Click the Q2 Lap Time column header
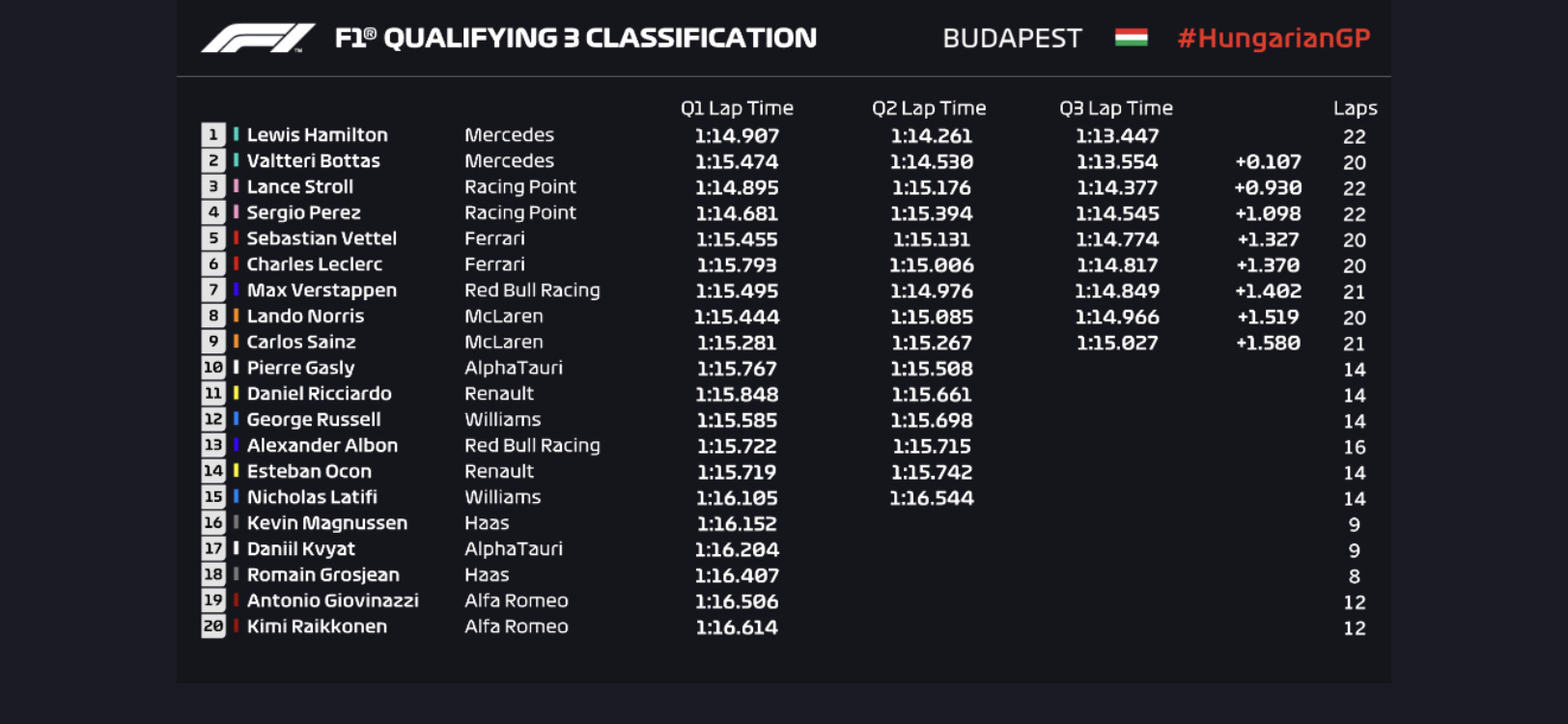Viewport: 1568px width, 724px height. click(929, 108)
